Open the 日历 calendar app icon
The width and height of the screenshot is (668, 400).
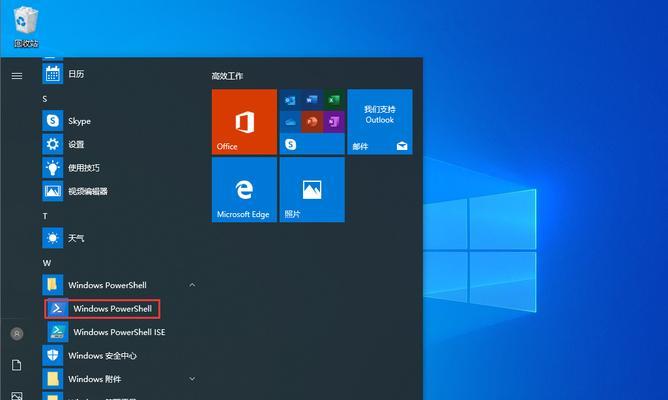(x=53, y=74)
